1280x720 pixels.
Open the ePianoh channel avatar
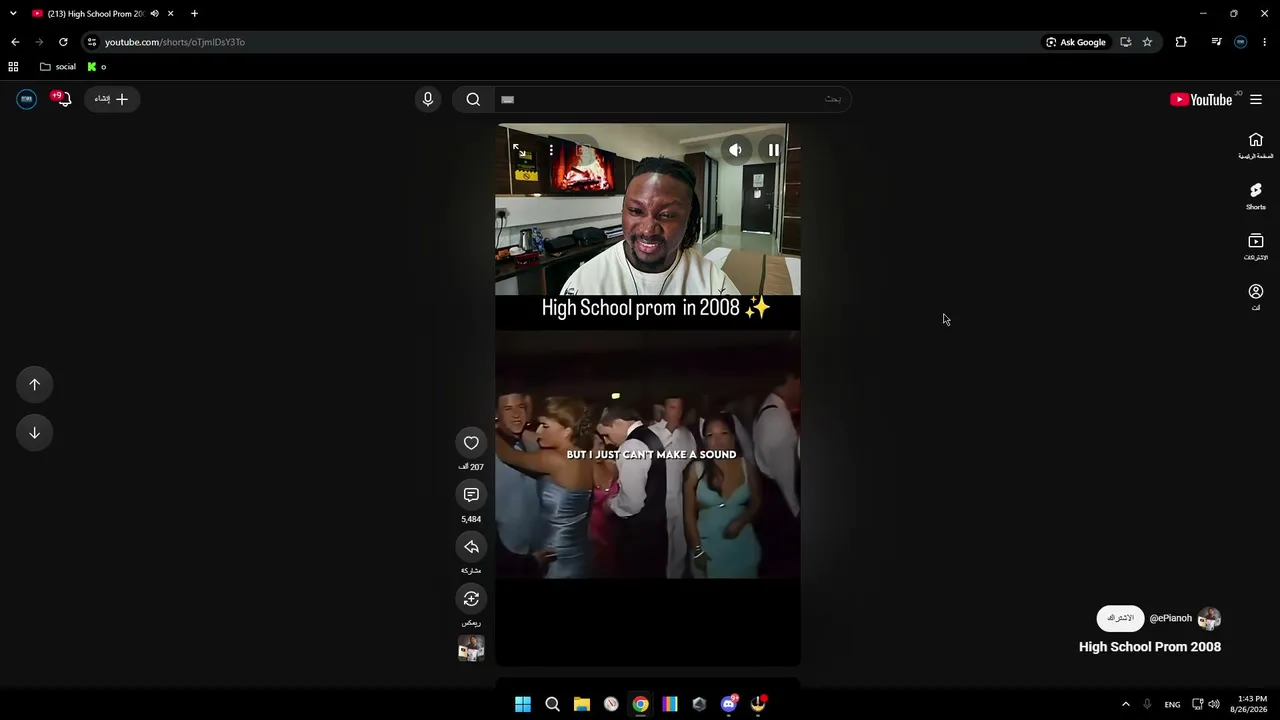click(x=1209, y=618)
